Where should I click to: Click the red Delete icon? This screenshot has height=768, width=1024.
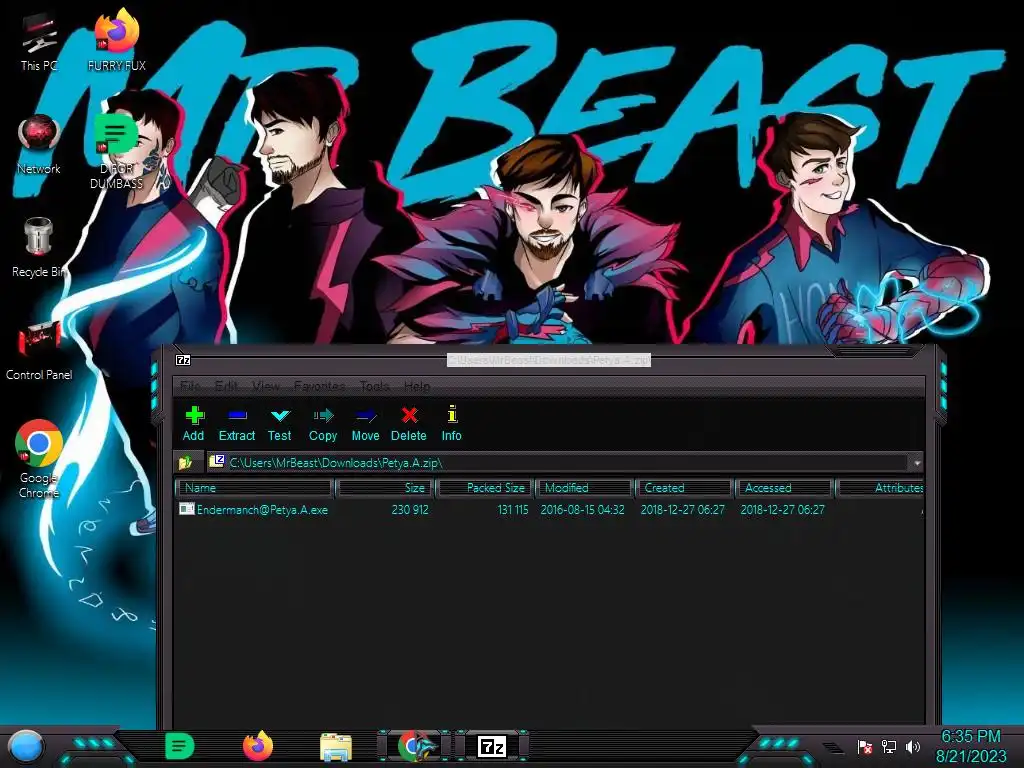pyautogui.click(x=409, y=424)
